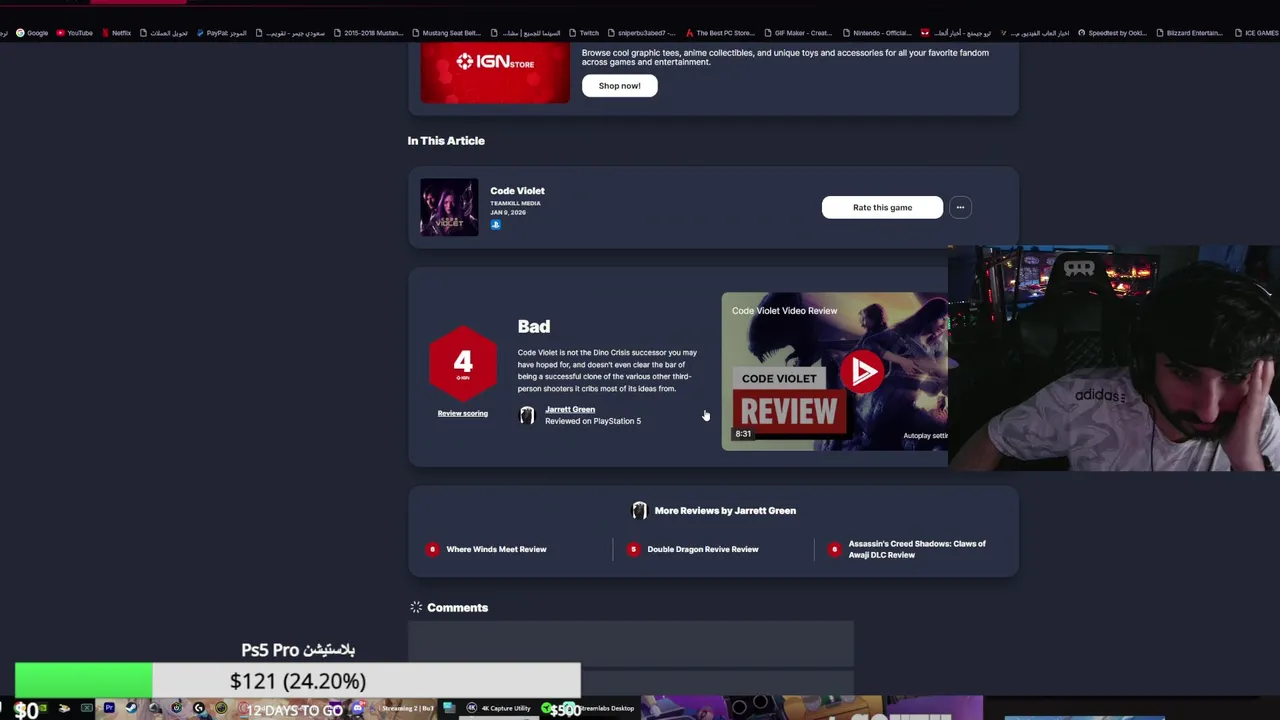
Task: Play the Code Violet video review
Action: coord(862,371)
